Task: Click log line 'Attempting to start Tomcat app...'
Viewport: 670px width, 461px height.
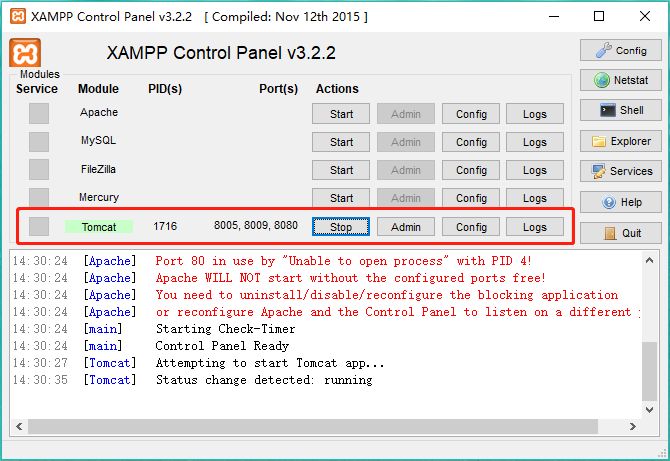Action: pyautogui.click(x=270, y=363)
